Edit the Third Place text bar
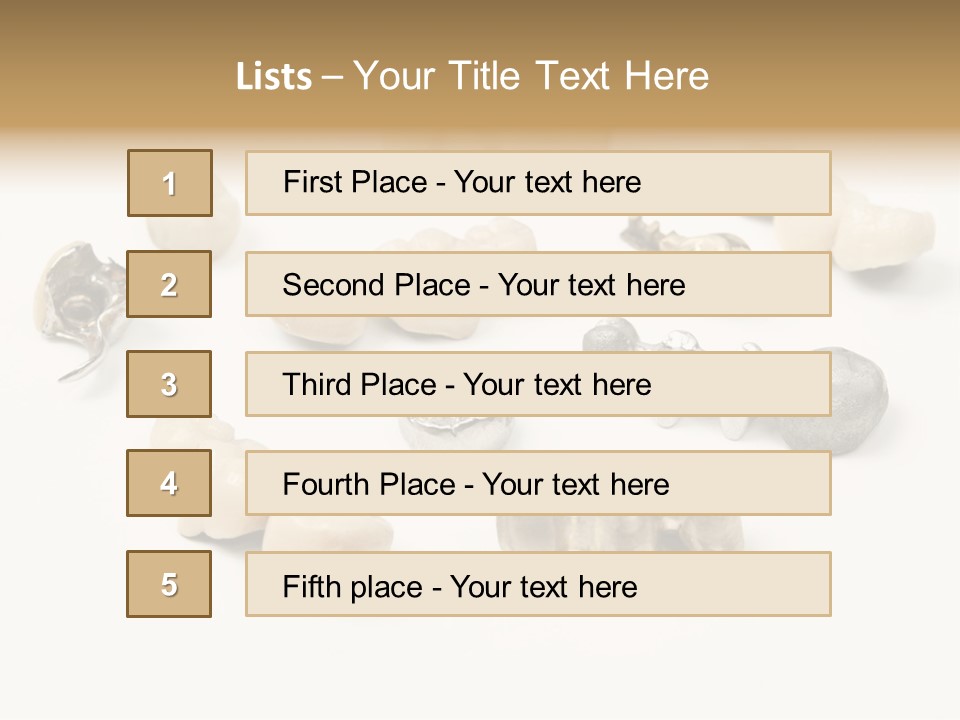Screen dimensions: 960x720 click(x=538, y=384)
